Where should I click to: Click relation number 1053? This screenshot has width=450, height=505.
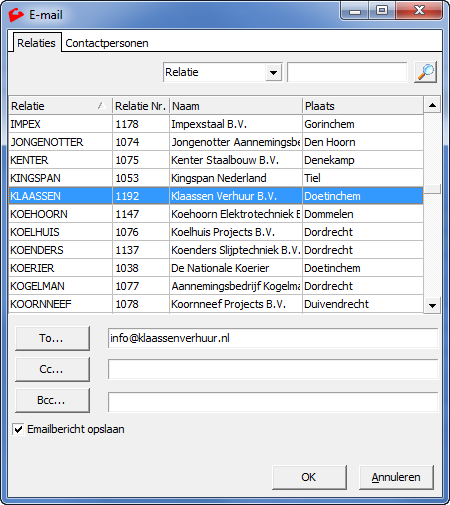click(127, 178)
